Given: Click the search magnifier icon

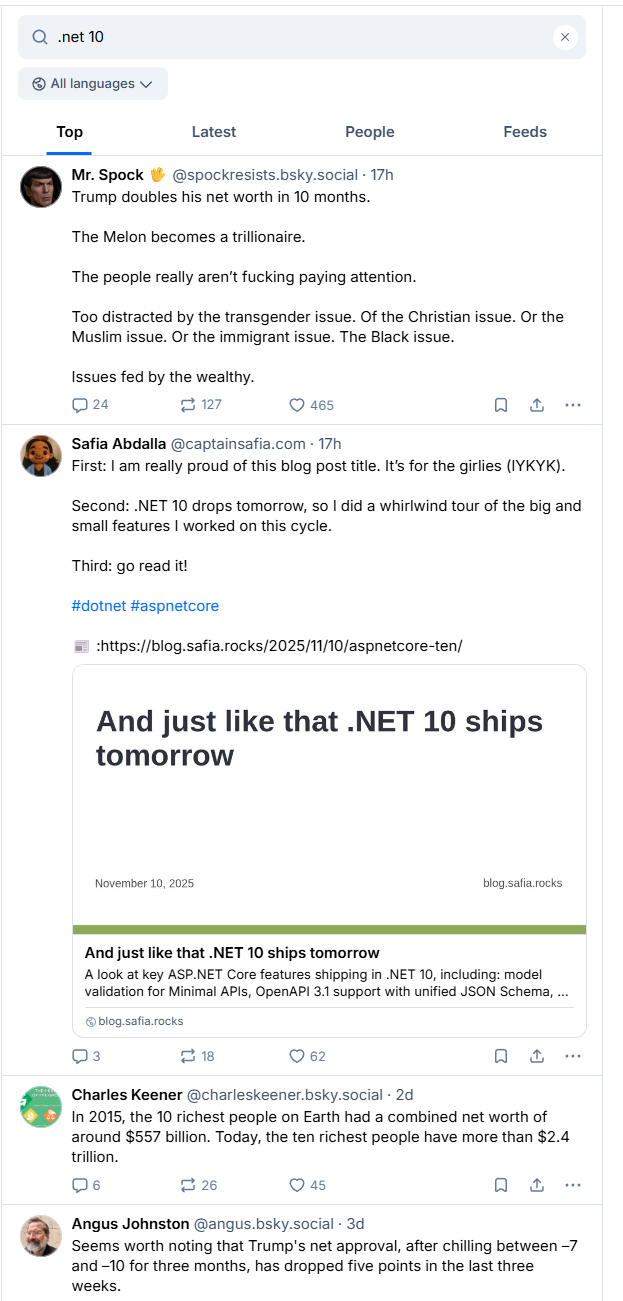Looking at the screenshot, I should tap(40, 37).
